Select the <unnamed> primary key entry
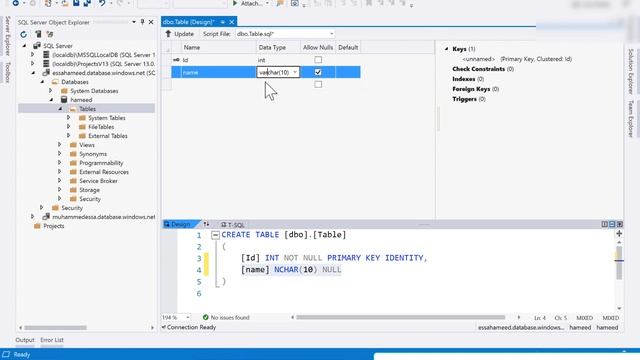Image resolution: width=640 pixels, height=360 pixels. tap(517, 59)
